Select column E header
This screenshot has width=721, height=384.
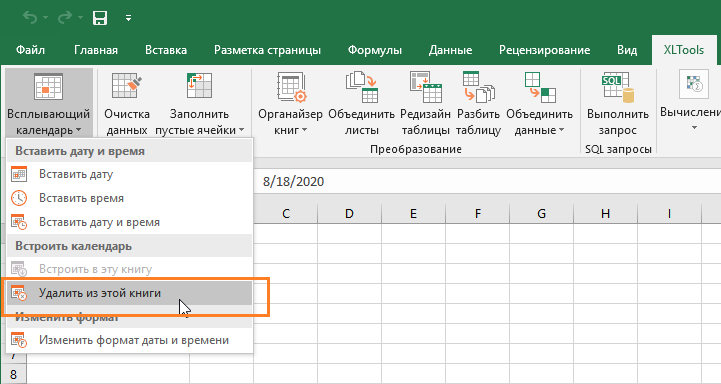[x=413, y=213]
